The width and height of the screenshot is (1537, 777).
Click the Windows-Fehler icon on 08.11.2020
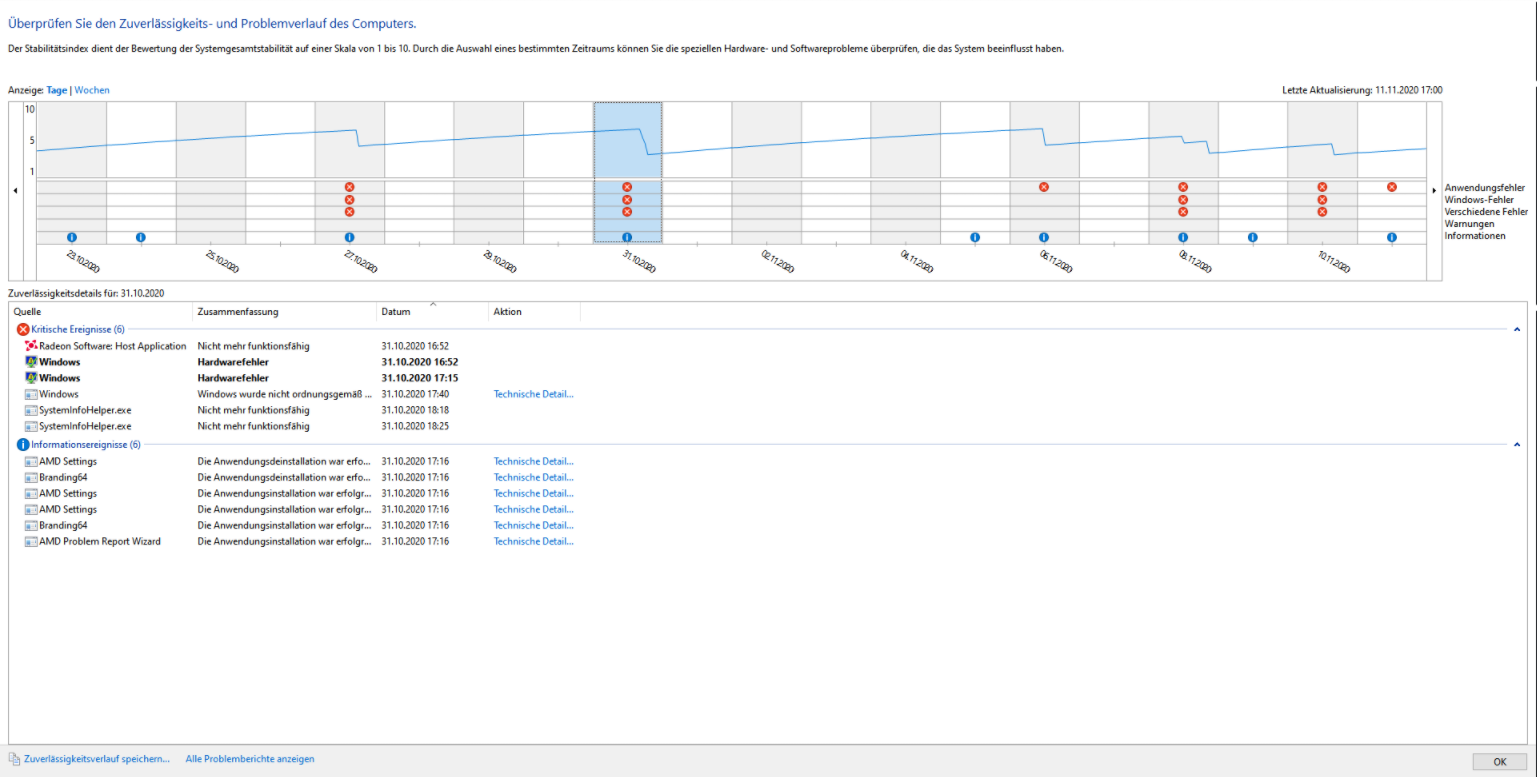1183,200
